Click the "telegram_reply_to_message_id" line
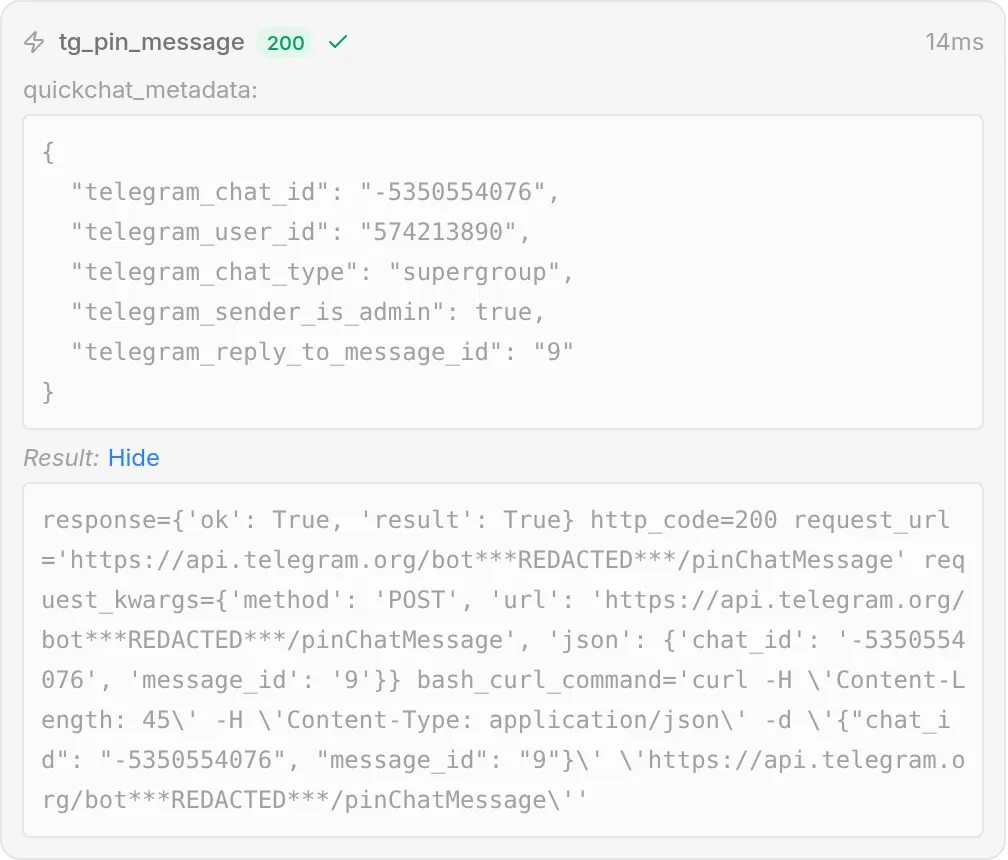The width and height of the screenshot is (1008, 860). coord(322,352)
